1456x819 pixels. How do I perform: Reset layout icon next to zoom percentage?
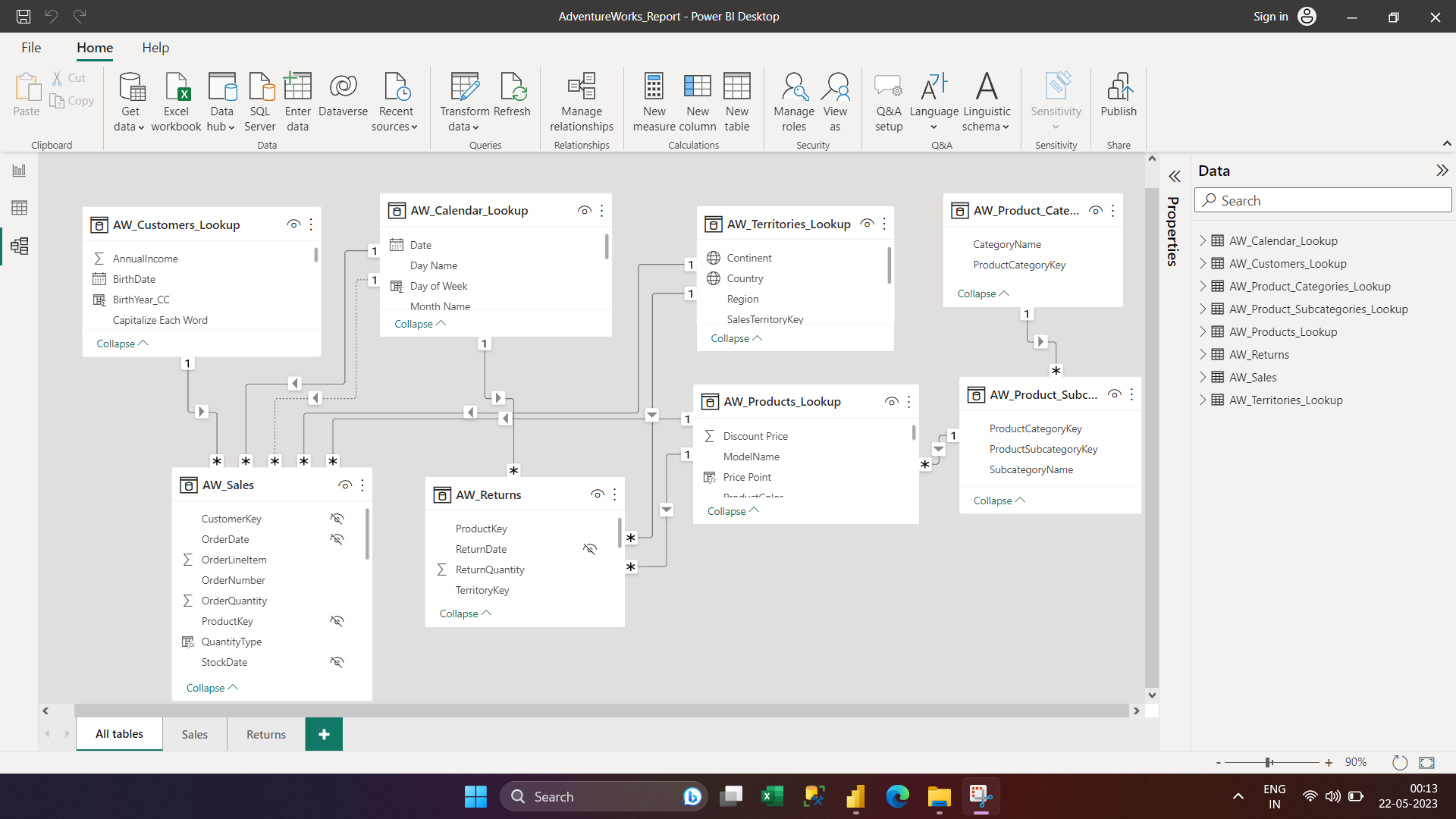1400,762
